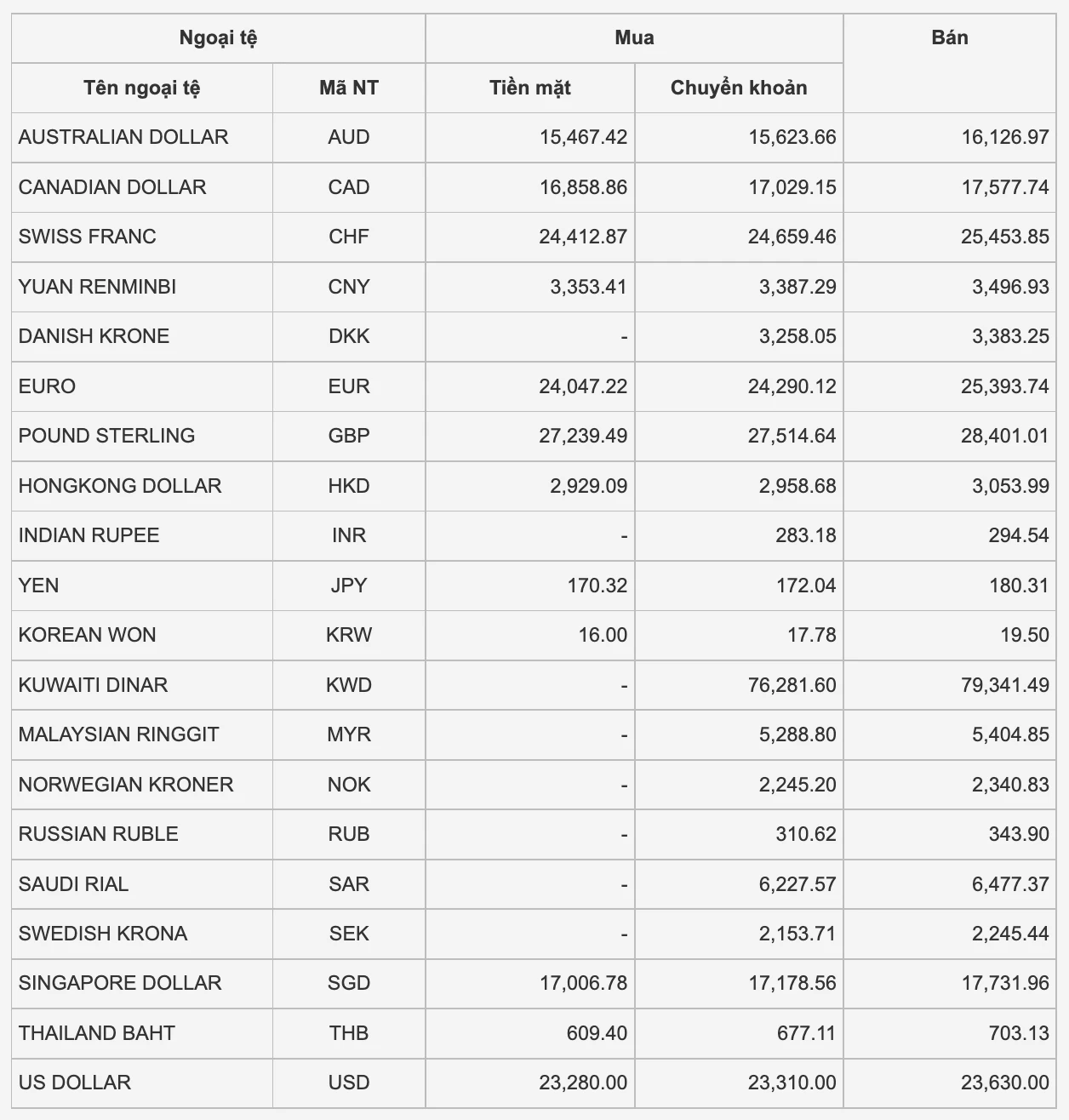Click the HKD selling rate 3,053.99
Viewport: 1069px width, 1120px height.
1010,486
